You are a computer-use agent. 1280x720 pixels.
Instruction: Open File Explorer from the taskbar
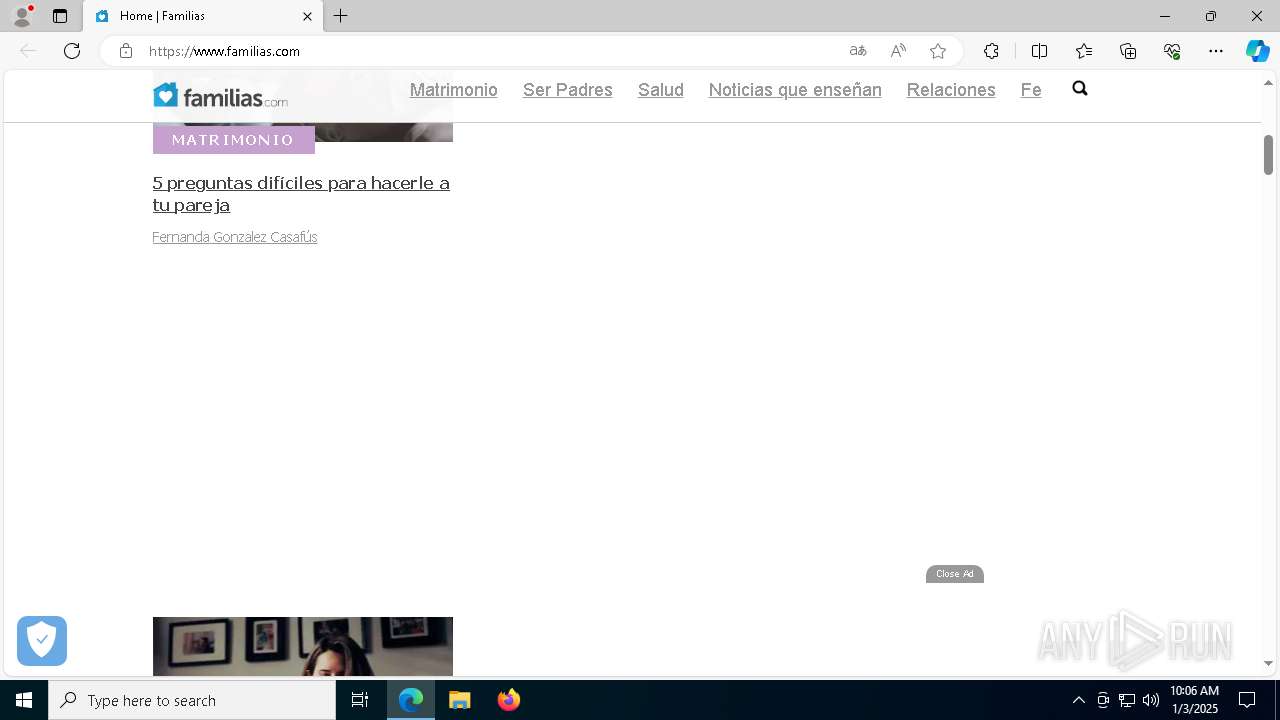click(460, 700)
